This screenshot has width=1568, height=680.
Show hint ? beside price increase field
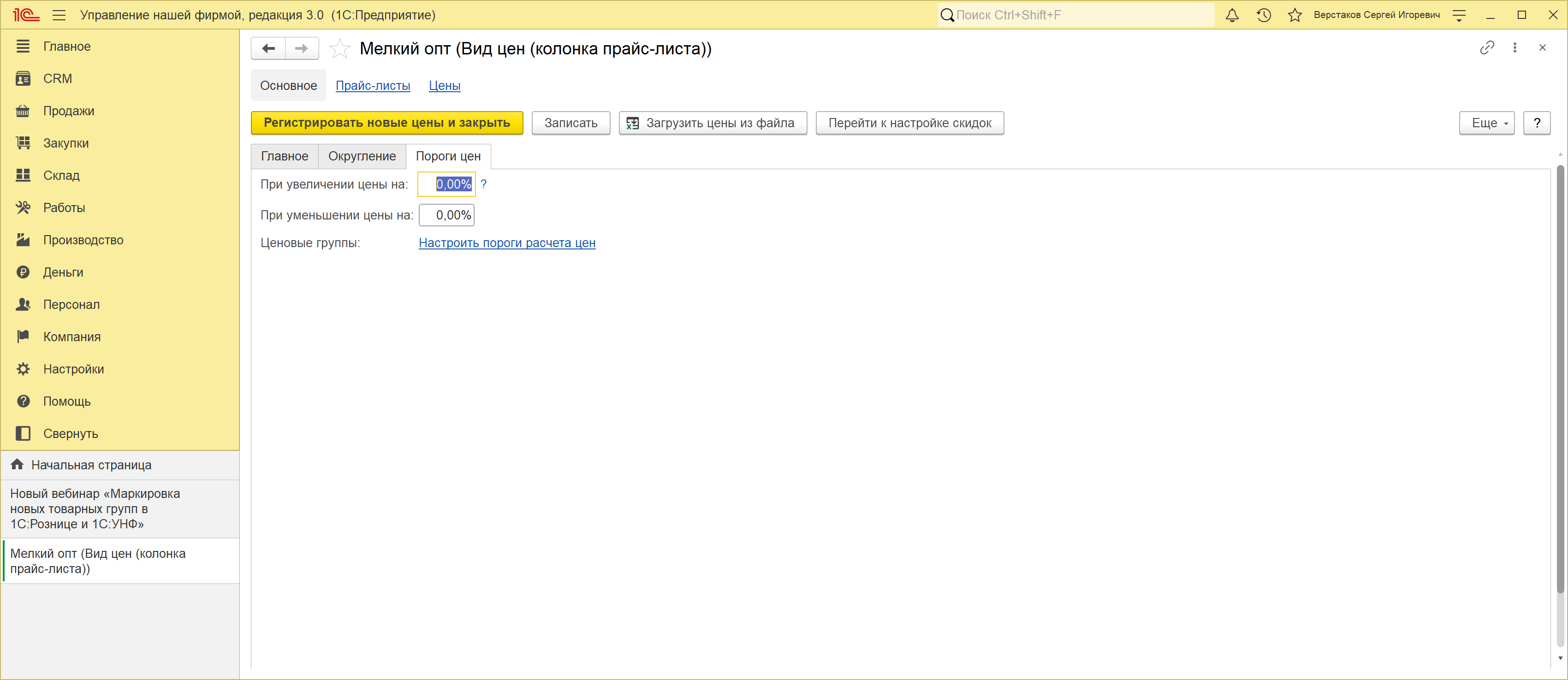484,183
